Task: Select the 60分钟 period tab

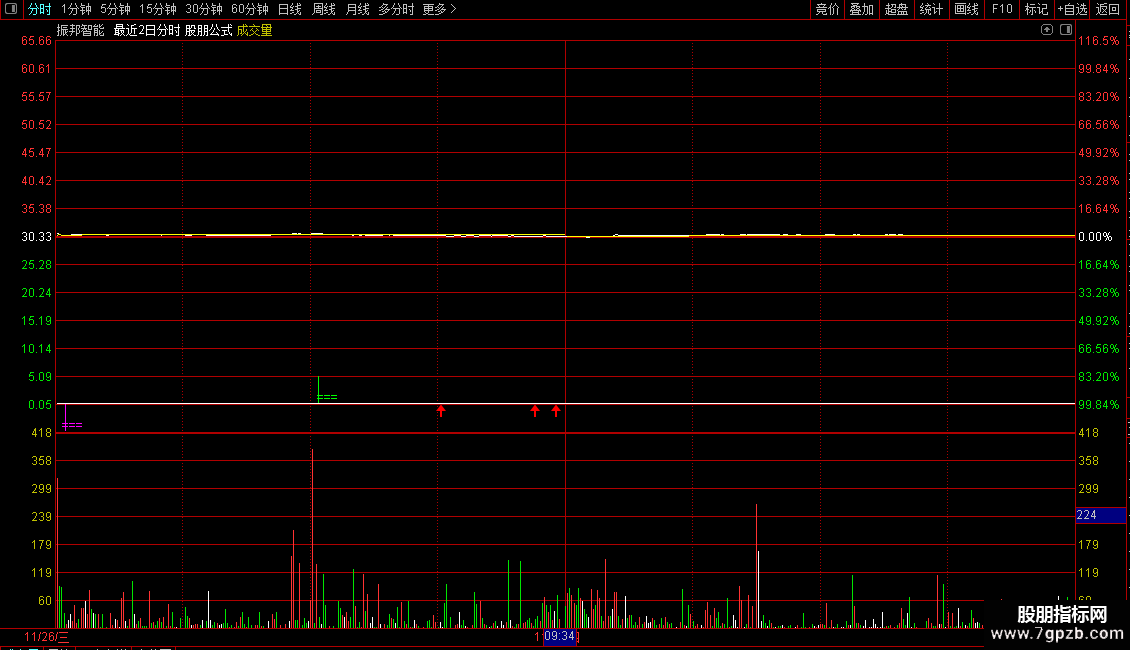Action: [250, 9]
